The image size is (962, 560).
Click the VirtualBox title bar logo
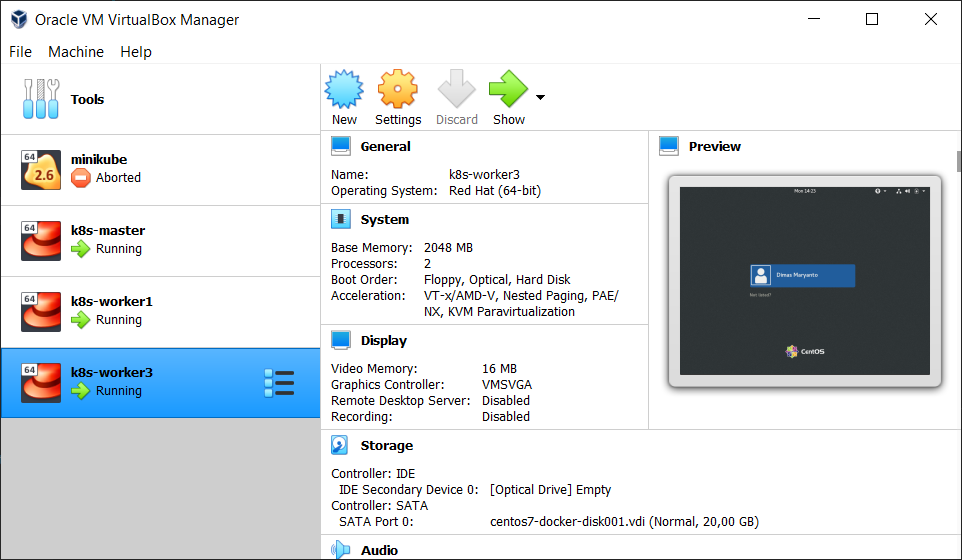click(x=19, y=20)
